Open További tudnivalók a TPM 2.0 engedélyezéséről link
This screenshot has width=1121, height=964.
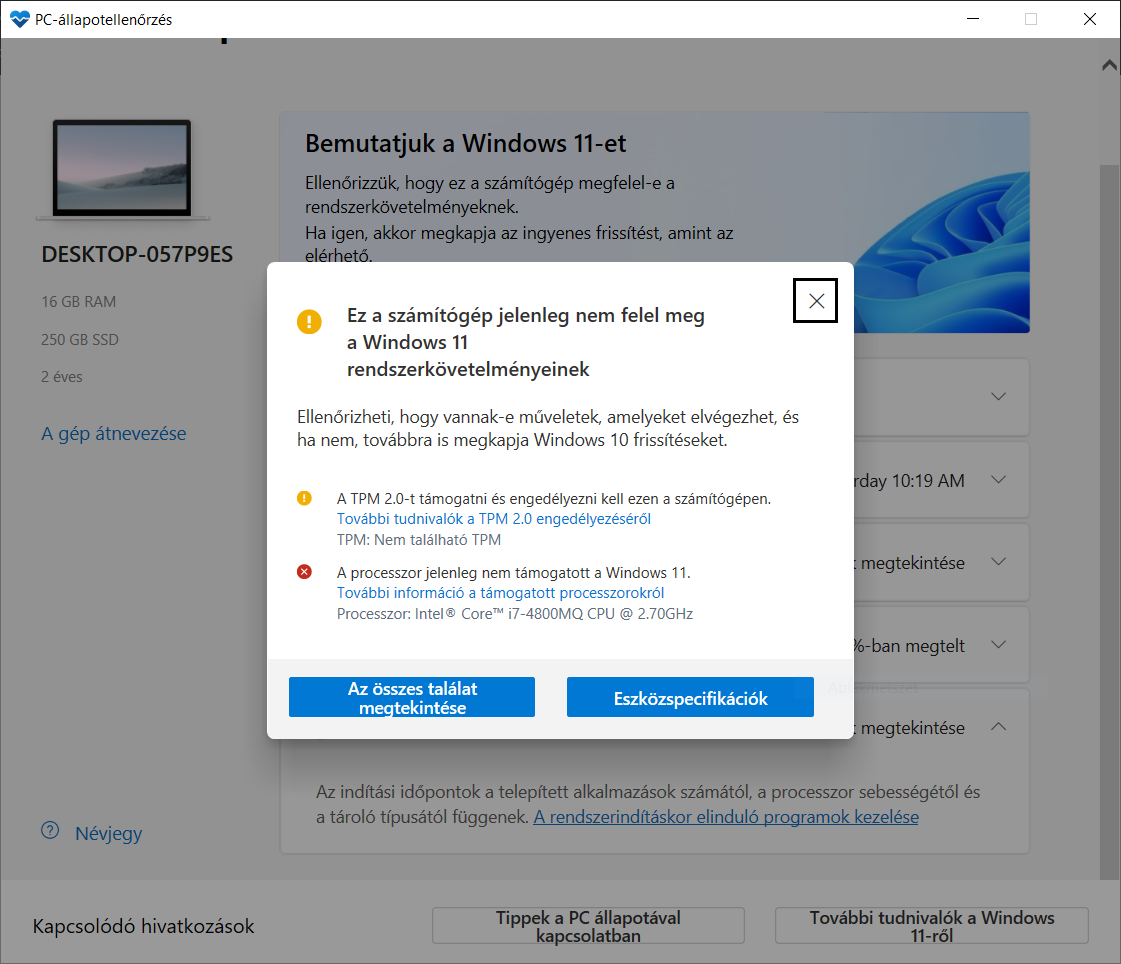click(493, 518)
